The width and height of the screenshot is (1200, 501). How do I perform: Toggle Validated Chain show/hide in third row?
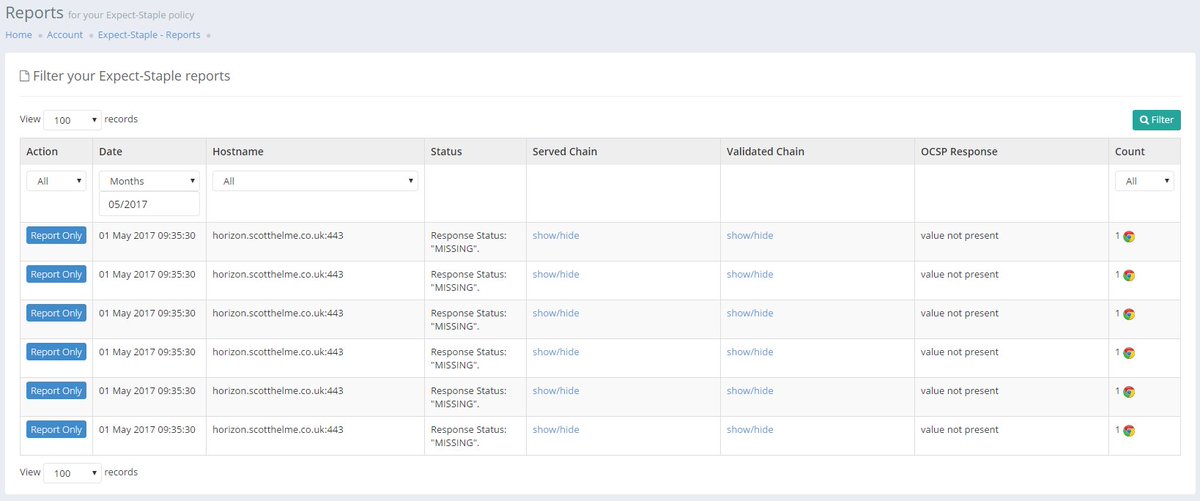(x=750, y=313)
